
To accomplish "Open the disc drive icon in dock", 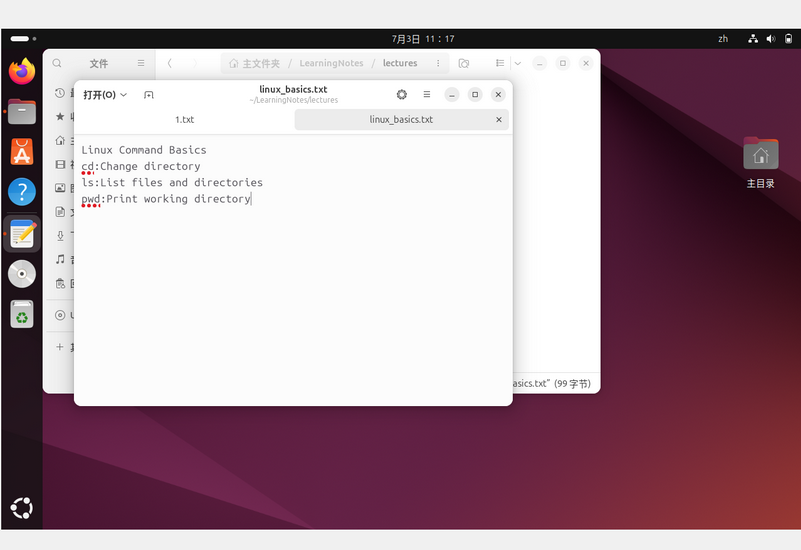I will point(22,274).
